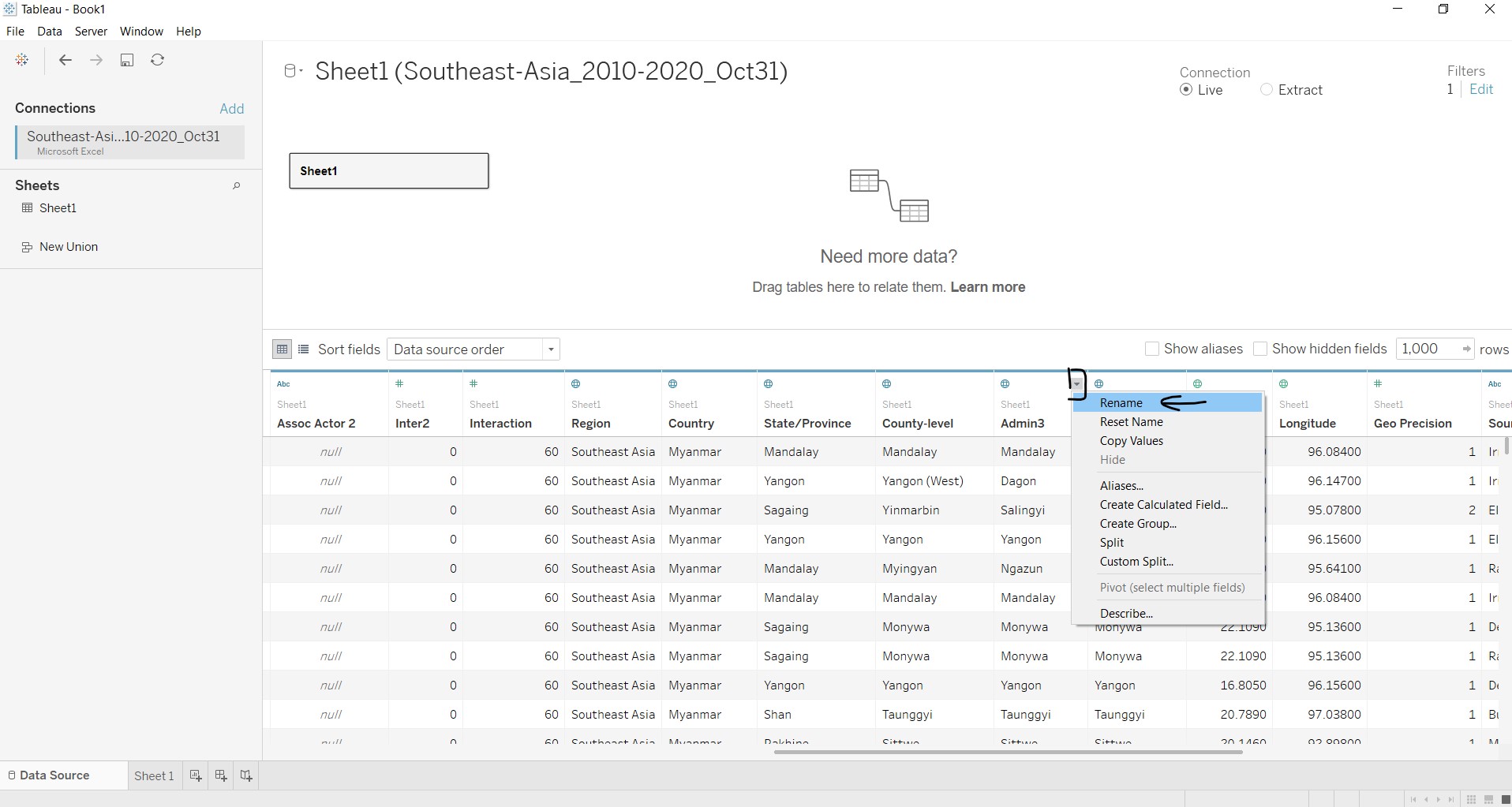The height and width of the screenshot is (807, 1512).
Task: Refresh the data source
Action: (158, 60)
